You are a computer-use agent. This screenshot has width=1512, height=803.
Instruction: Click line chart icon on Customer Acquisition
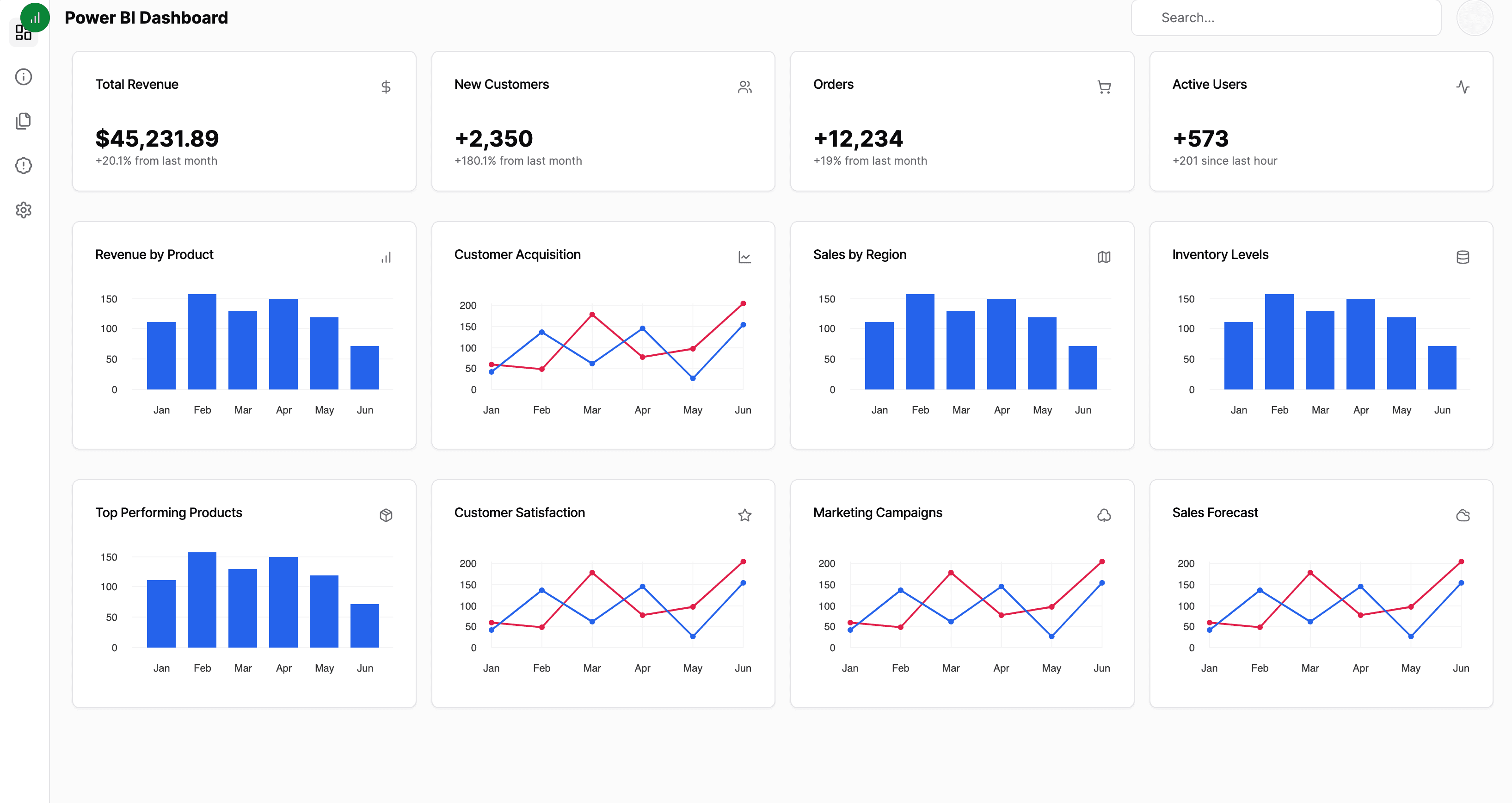coord(744,257)
